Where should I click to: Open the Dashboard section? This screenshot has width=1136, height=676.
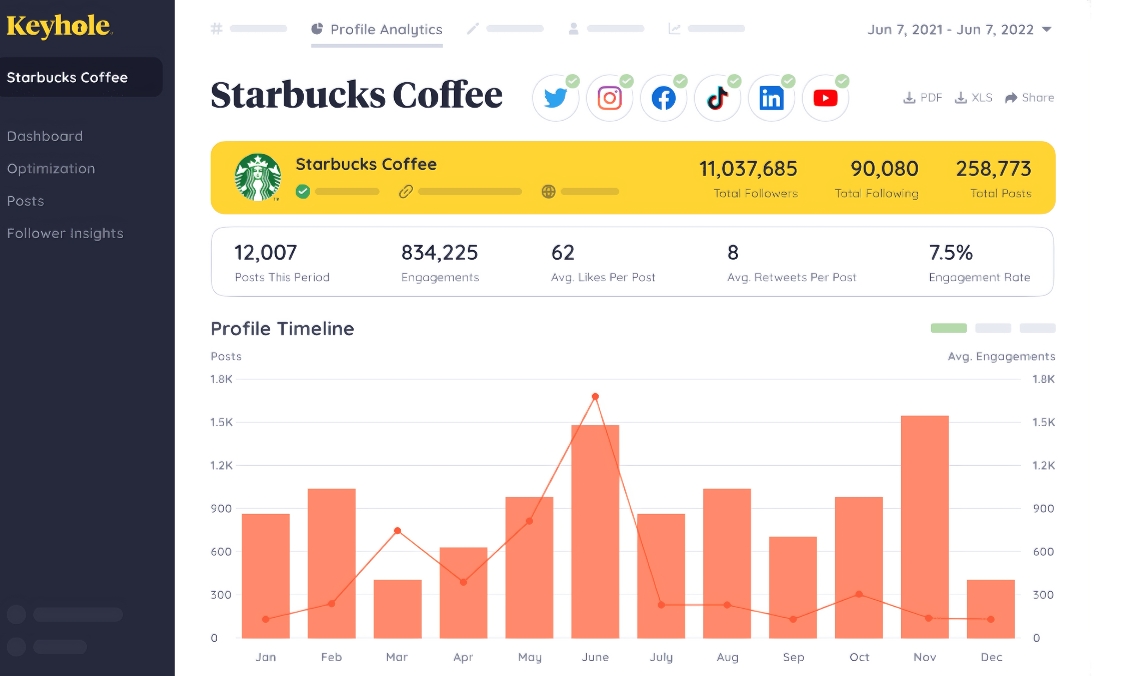(x=45, y=136)
